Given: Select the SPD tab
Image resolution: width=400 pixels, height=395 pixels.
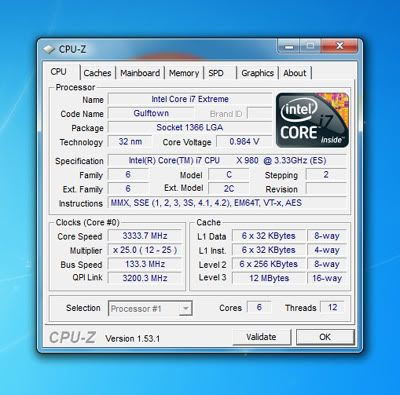Looking at the screenshot, I should (x=216, y=73).
